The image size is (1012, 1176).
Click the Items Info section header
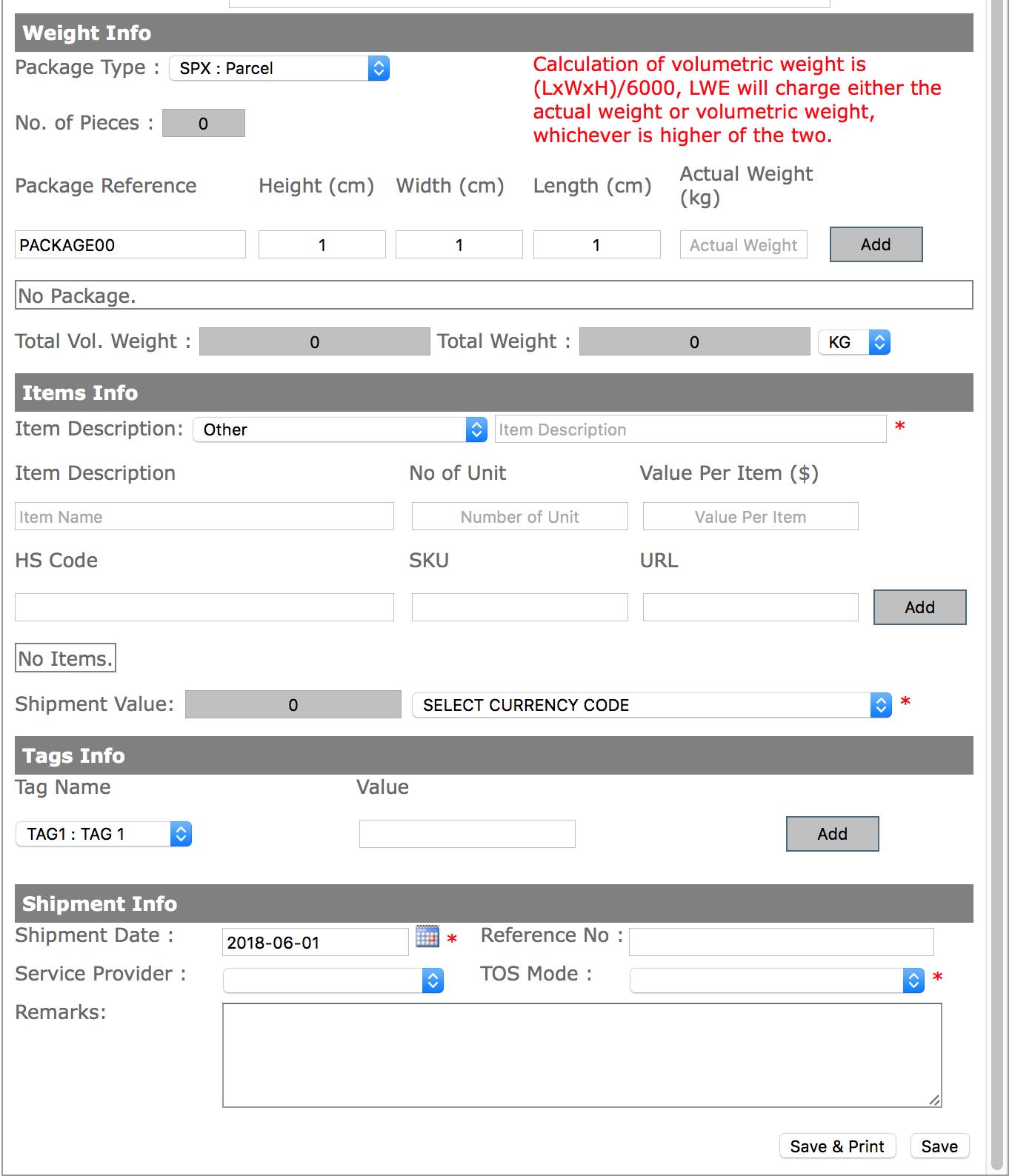click(x=494, y=392)
